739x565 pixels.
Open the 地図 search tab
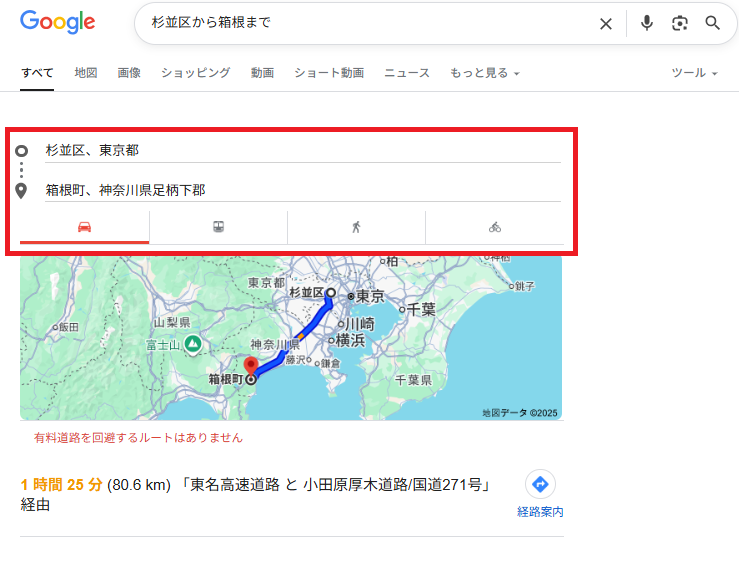point(85,73)
